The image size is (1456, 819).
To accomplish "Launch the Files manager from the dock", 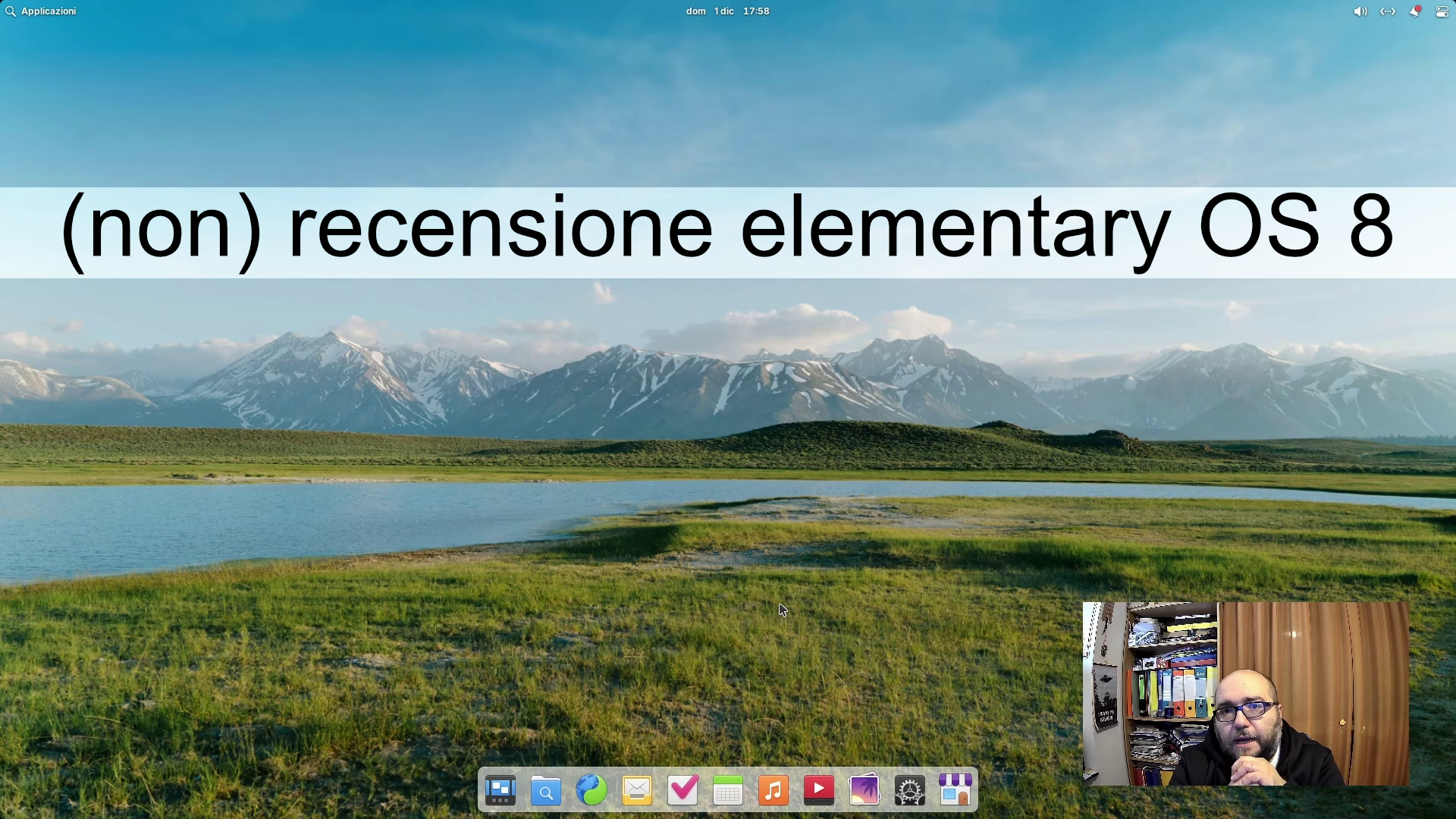I will point(546,790).
